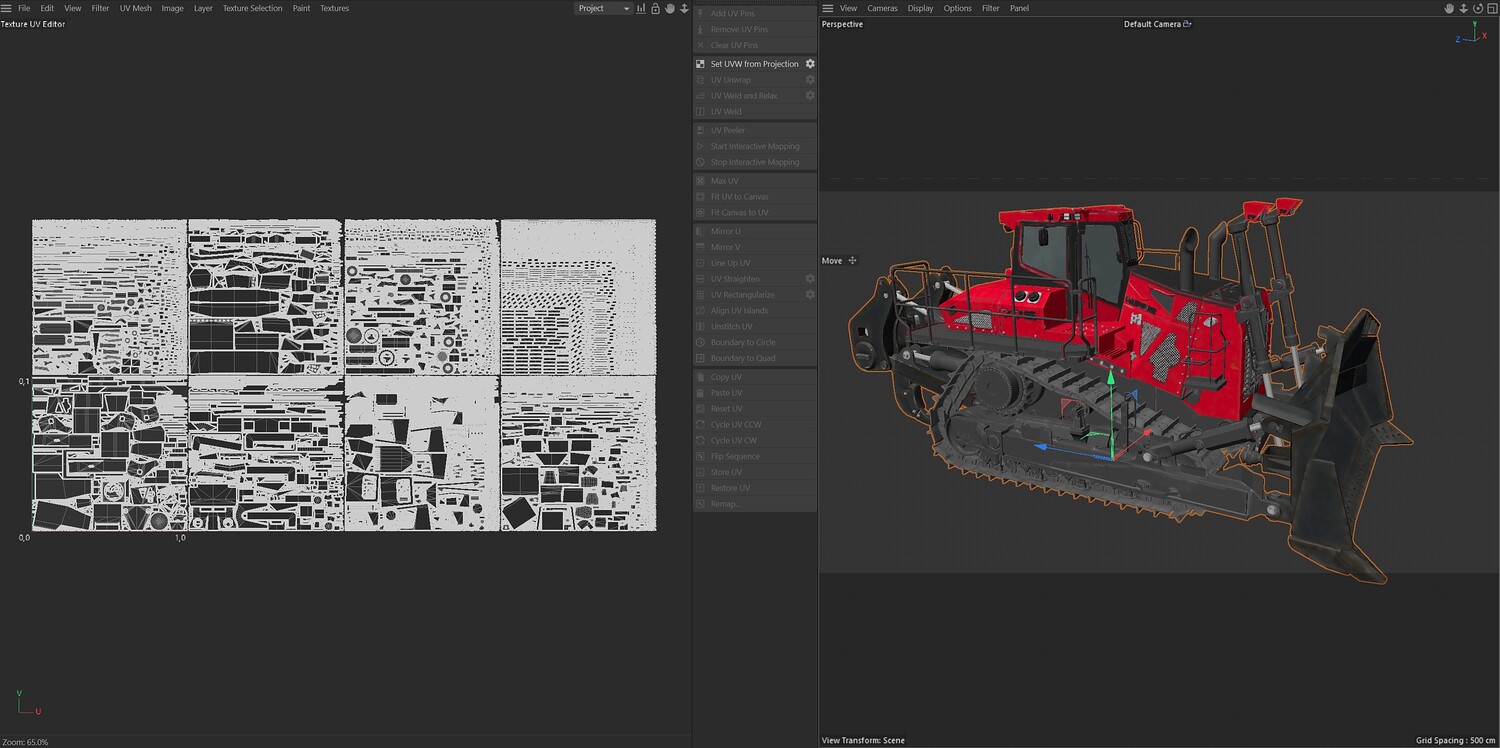1500x748 pixels.
Task: Open the Cameras menu in viewport
Action: pos(881,8)
